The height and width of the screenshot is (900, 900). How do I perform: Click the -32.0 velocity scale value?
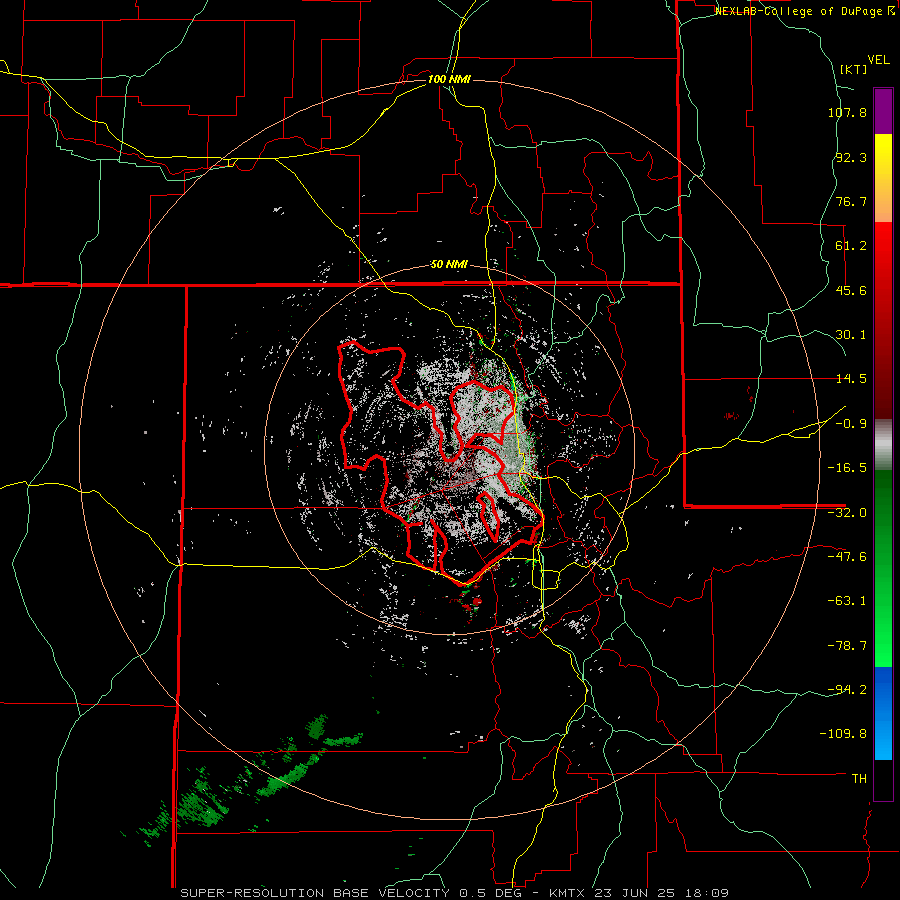[847, 513]
